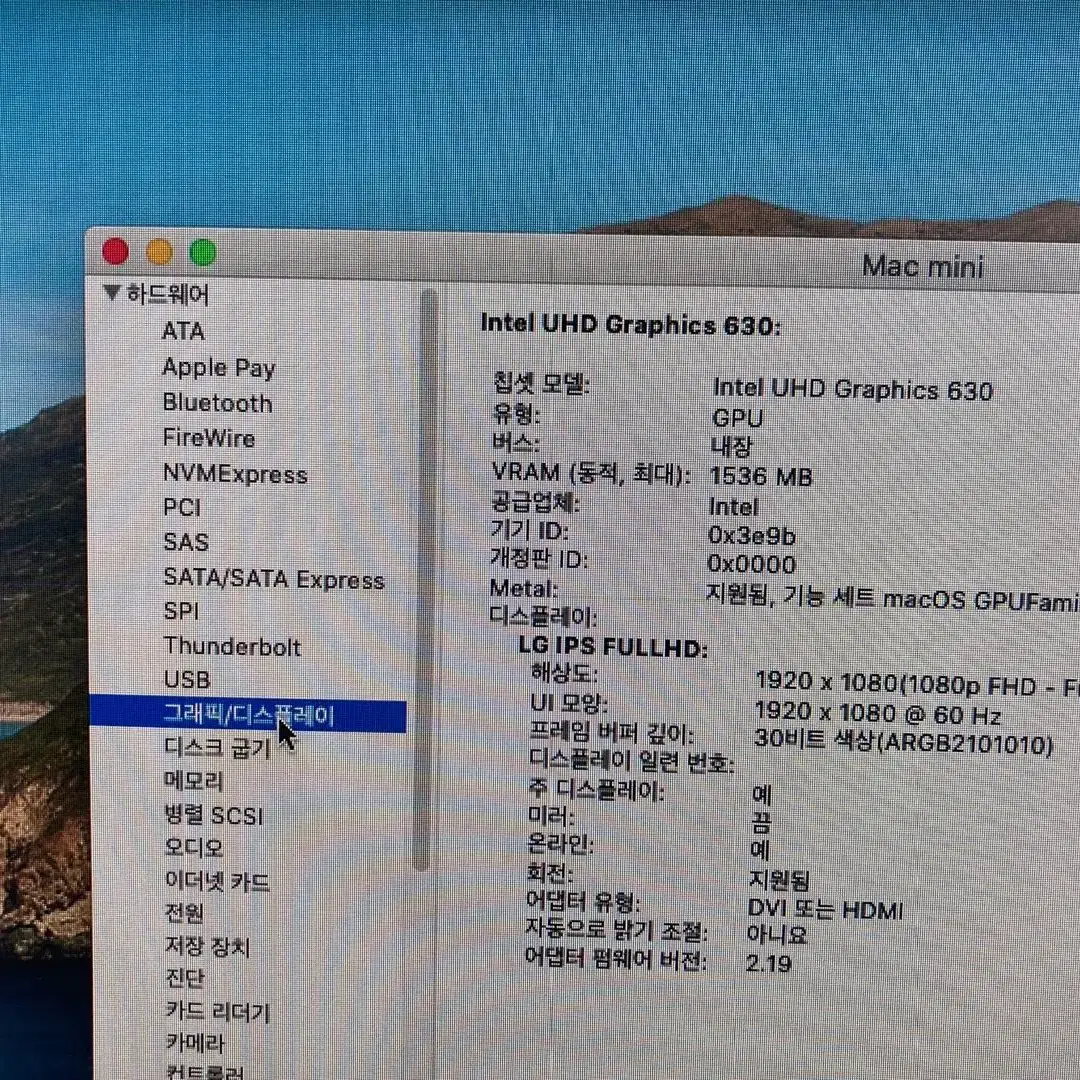This screenshot has width=1080, height=1080.
Task: Select the PCI sidebar row
Action: coord(182,508)
